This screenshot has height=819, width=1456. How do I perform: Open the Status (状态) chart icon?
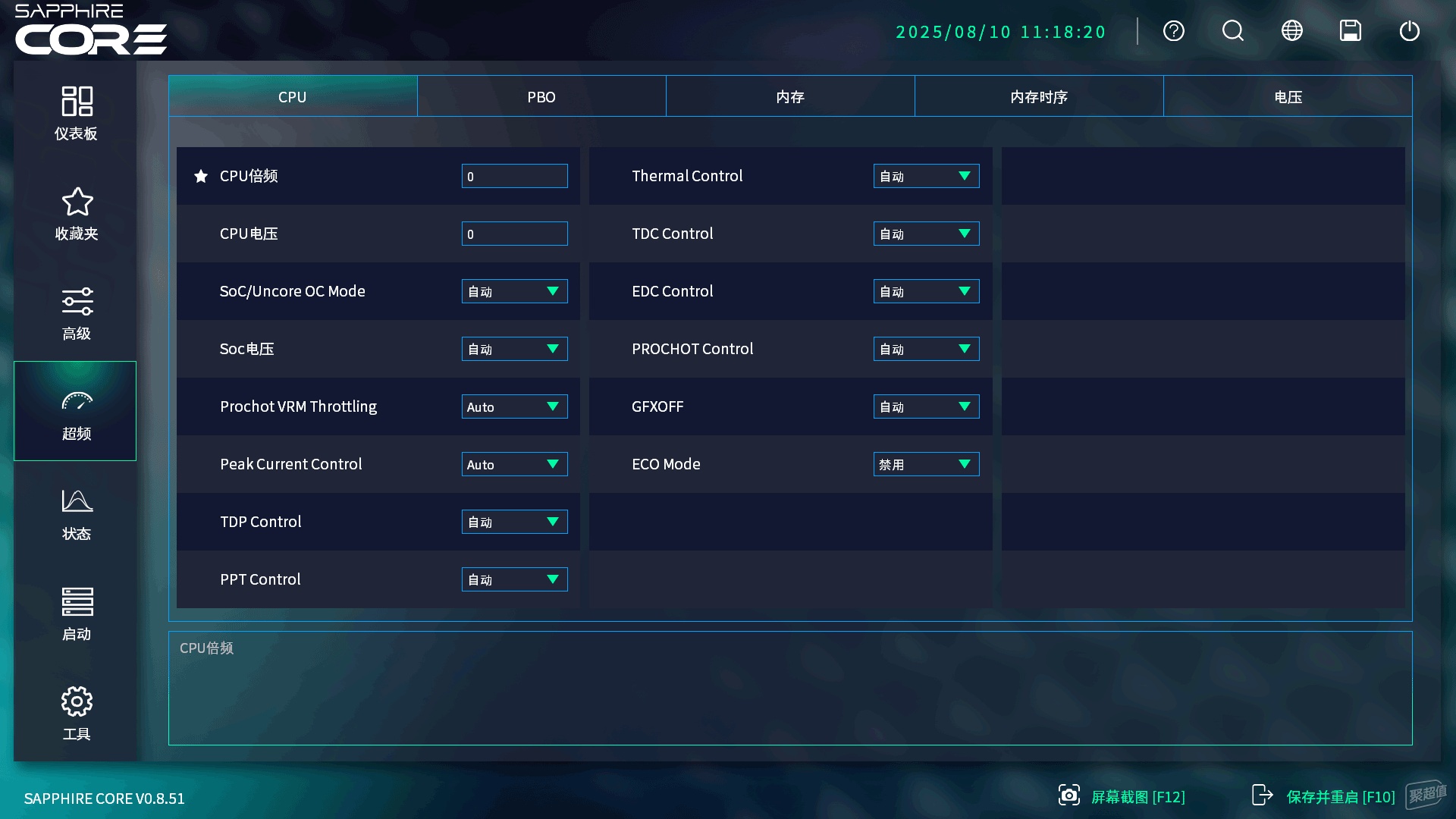[x=77, y=500]
